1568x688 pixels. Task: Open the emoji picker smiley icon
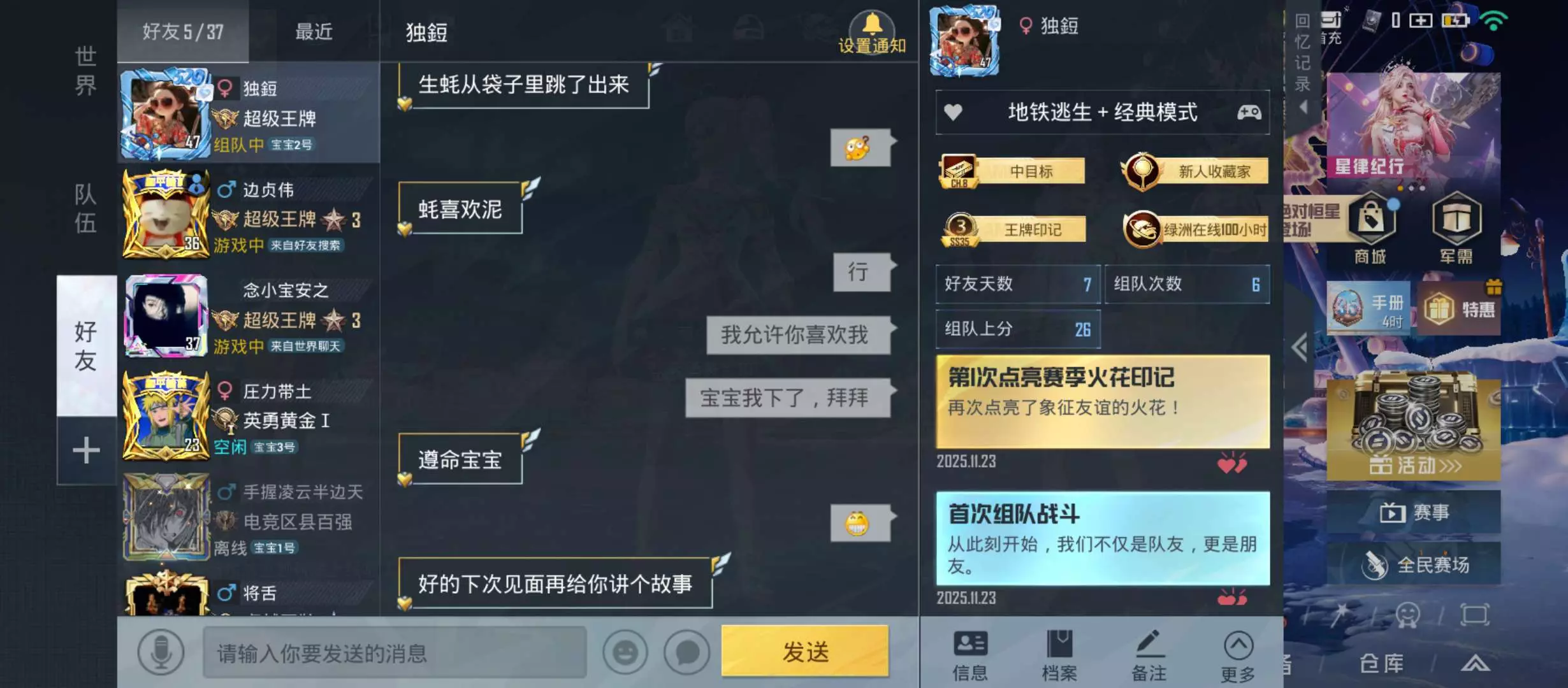click(x=625, y=652)
